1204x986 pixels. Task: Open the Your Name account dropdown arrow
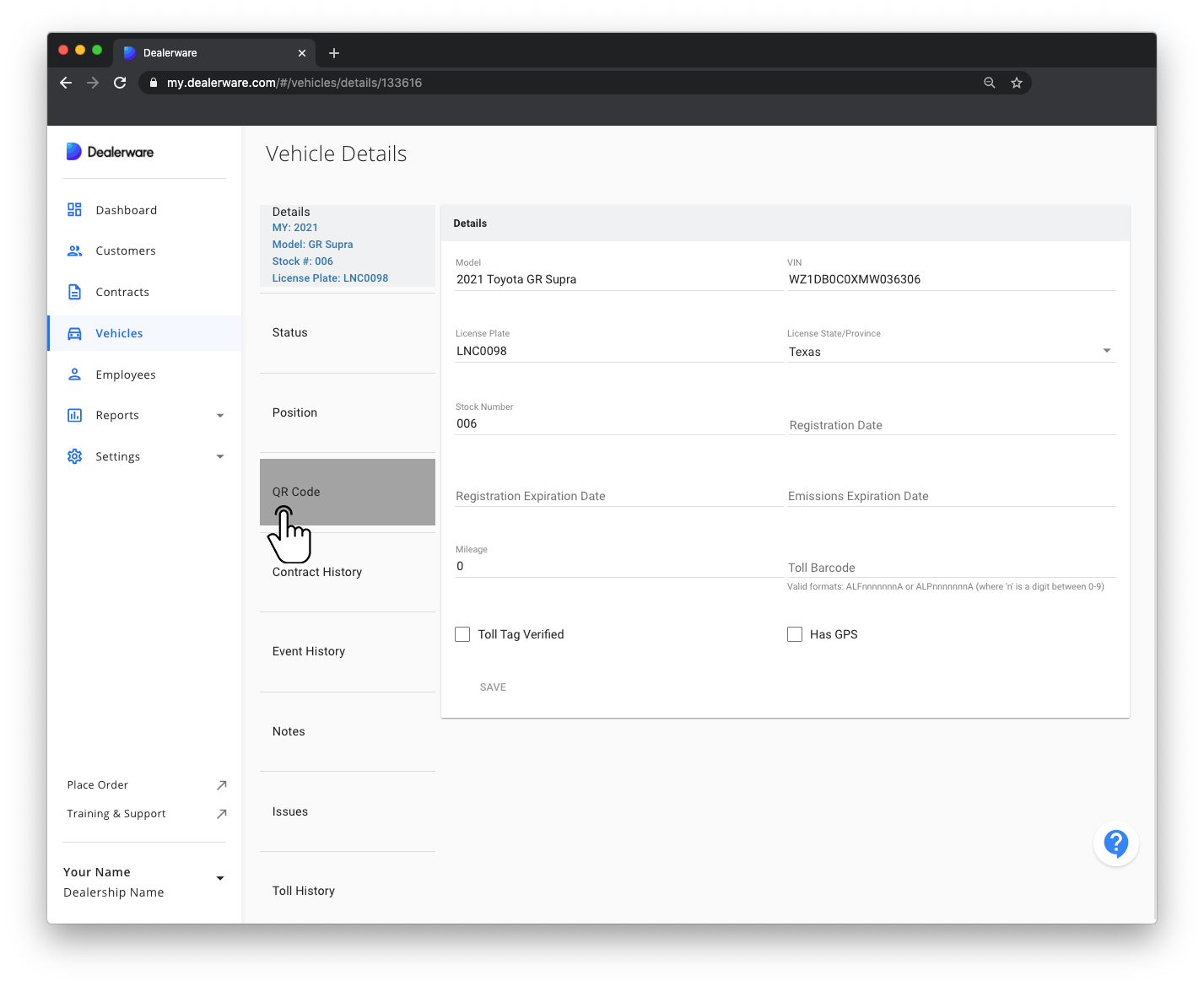pyautogui.click(x=220, y=878)
